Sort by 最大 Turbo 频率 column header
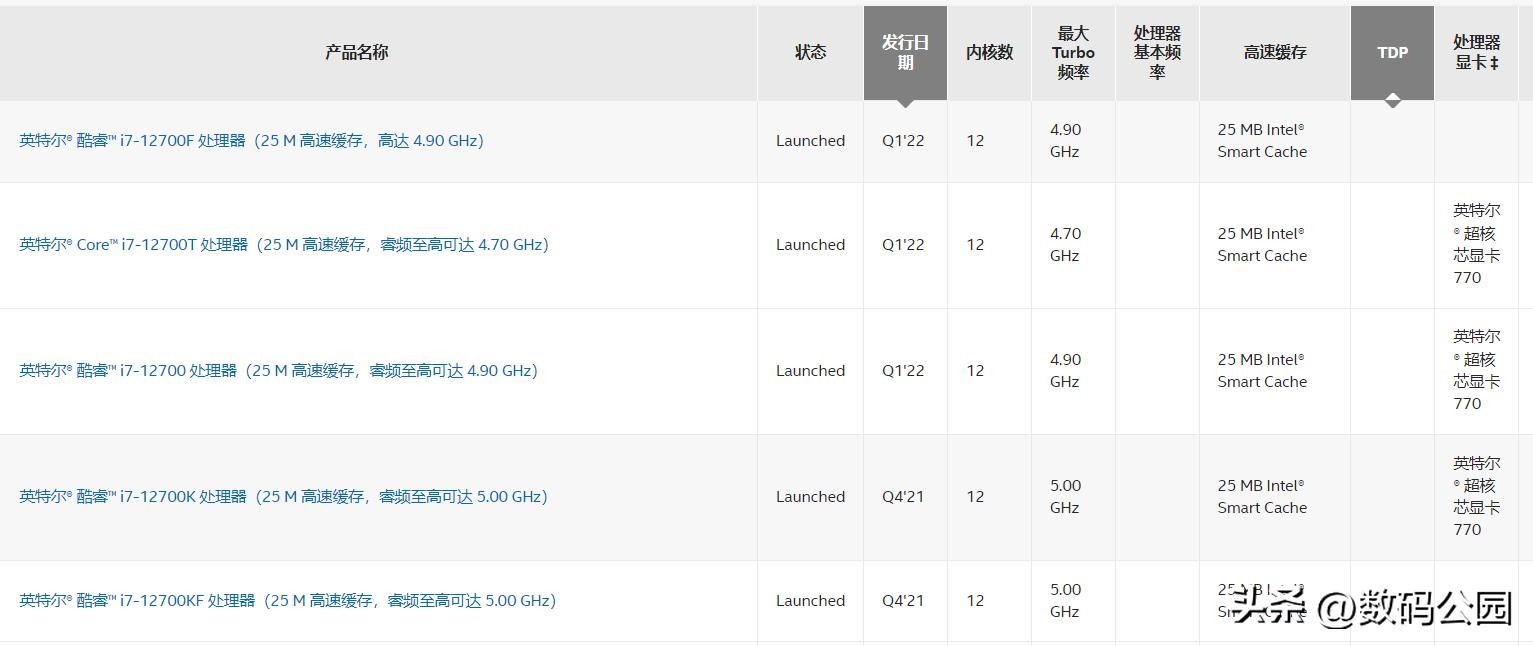This screenshot has height=646, width=1533. (1073, 52)
